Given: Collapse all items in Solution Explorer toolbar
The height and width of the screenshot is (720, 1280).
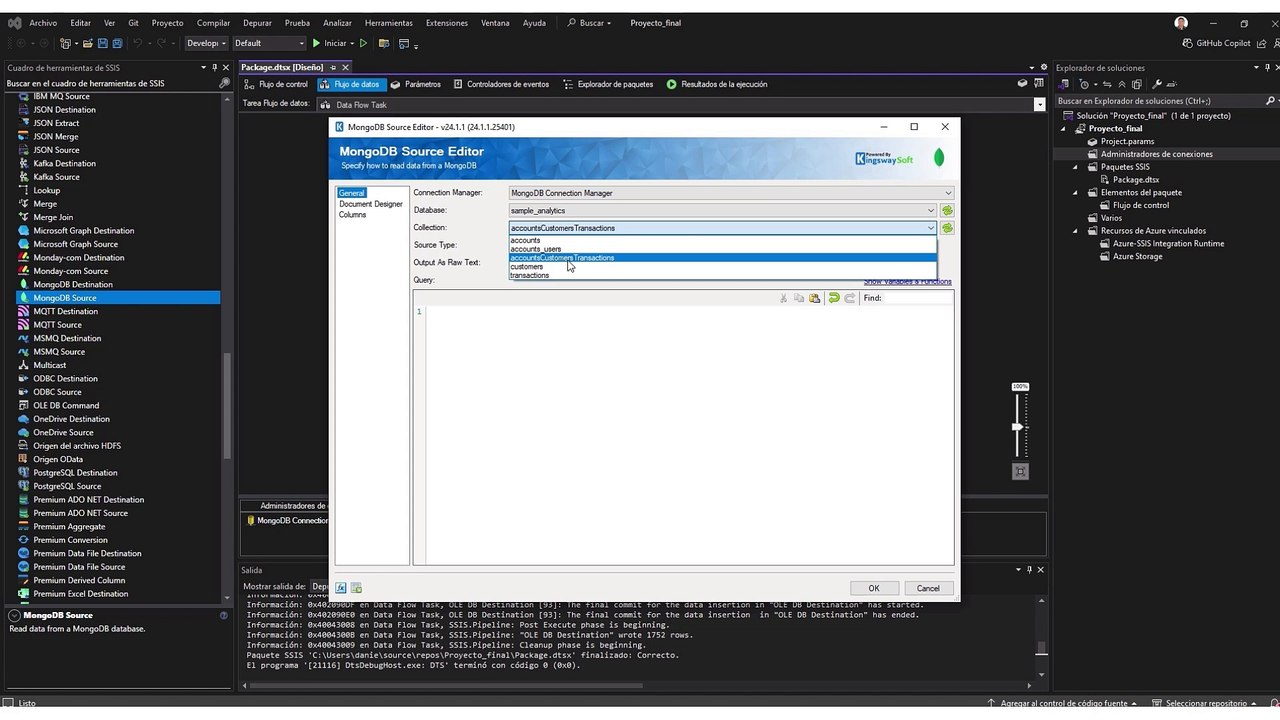Looking at the screenshot, I should pyautogui.click(x=1121, y=84).
